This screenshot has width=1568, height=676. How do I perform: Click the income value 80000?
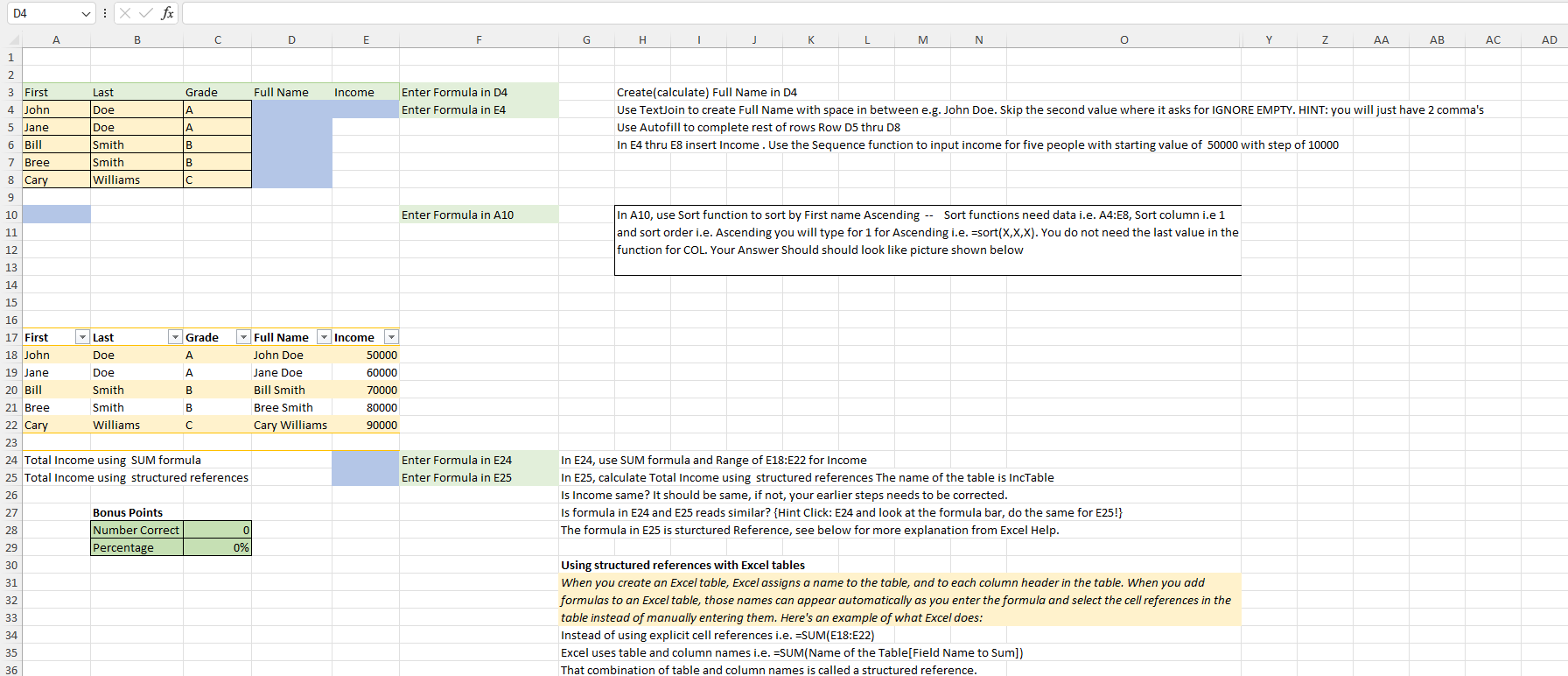point(366,407)
